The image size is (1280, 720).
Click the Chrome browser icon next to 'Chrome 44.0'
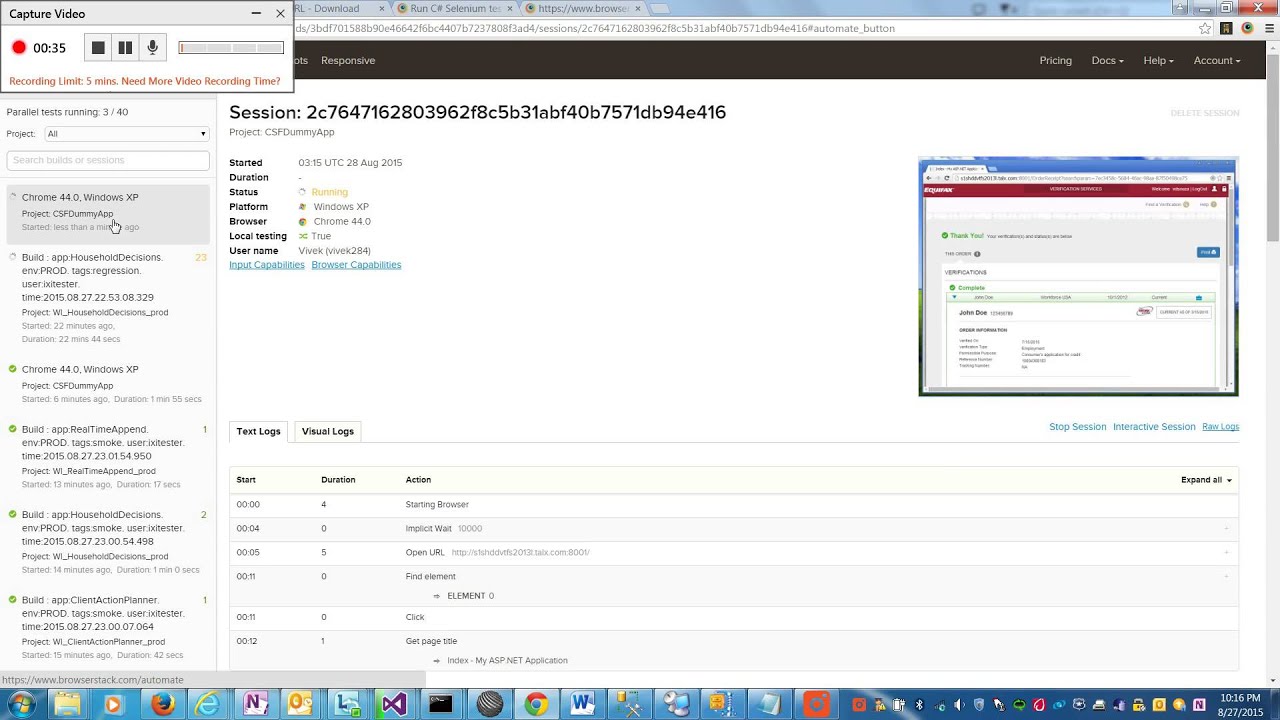(303, 222)
